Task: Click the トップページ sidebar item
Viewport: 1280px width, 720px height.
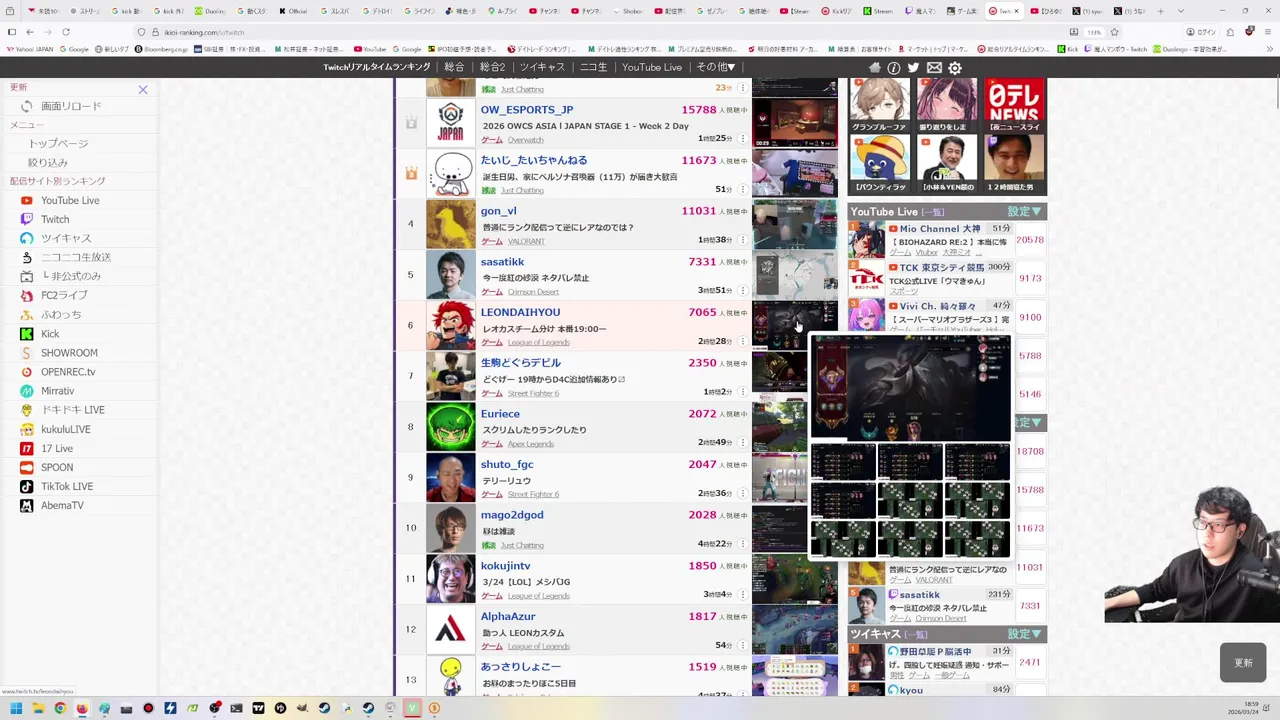Action: tap(58, 144)
